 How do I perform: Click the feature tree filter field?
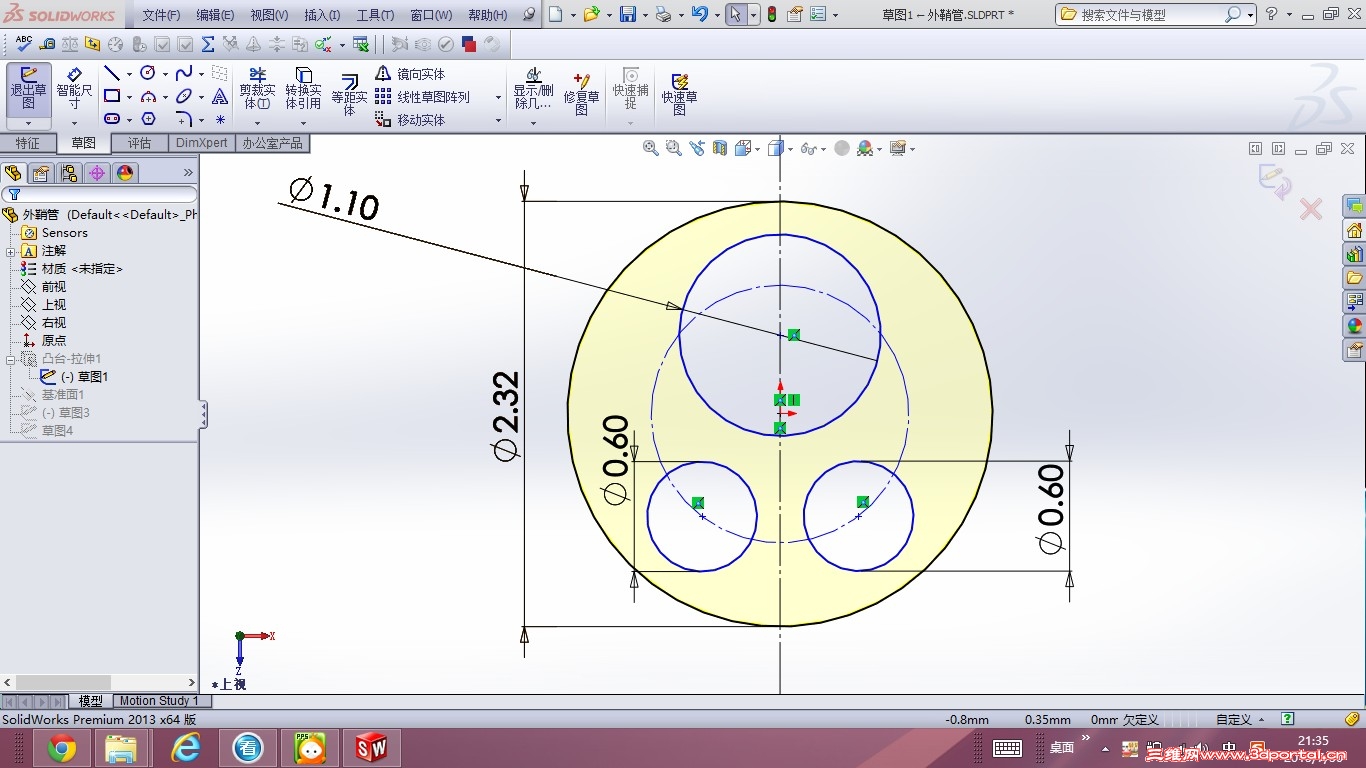(99, 194)
